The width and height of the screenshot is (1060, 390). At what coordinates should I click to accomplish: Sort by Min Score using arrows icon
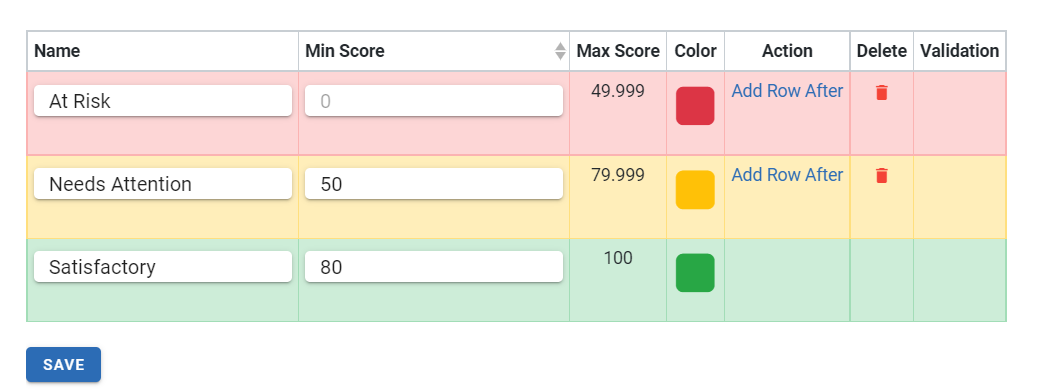560,51
